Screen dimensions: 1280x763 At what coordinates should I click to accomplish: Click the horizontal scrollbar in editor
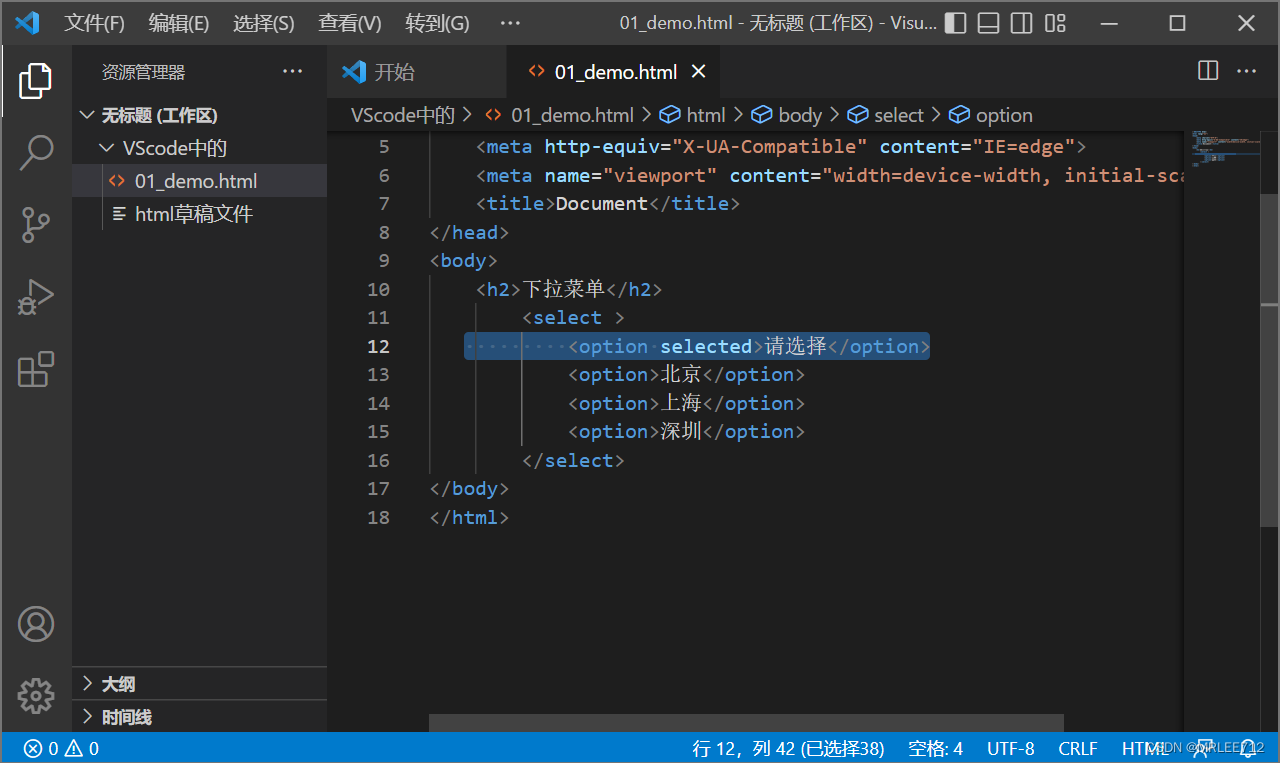click(x=746, y=722)
